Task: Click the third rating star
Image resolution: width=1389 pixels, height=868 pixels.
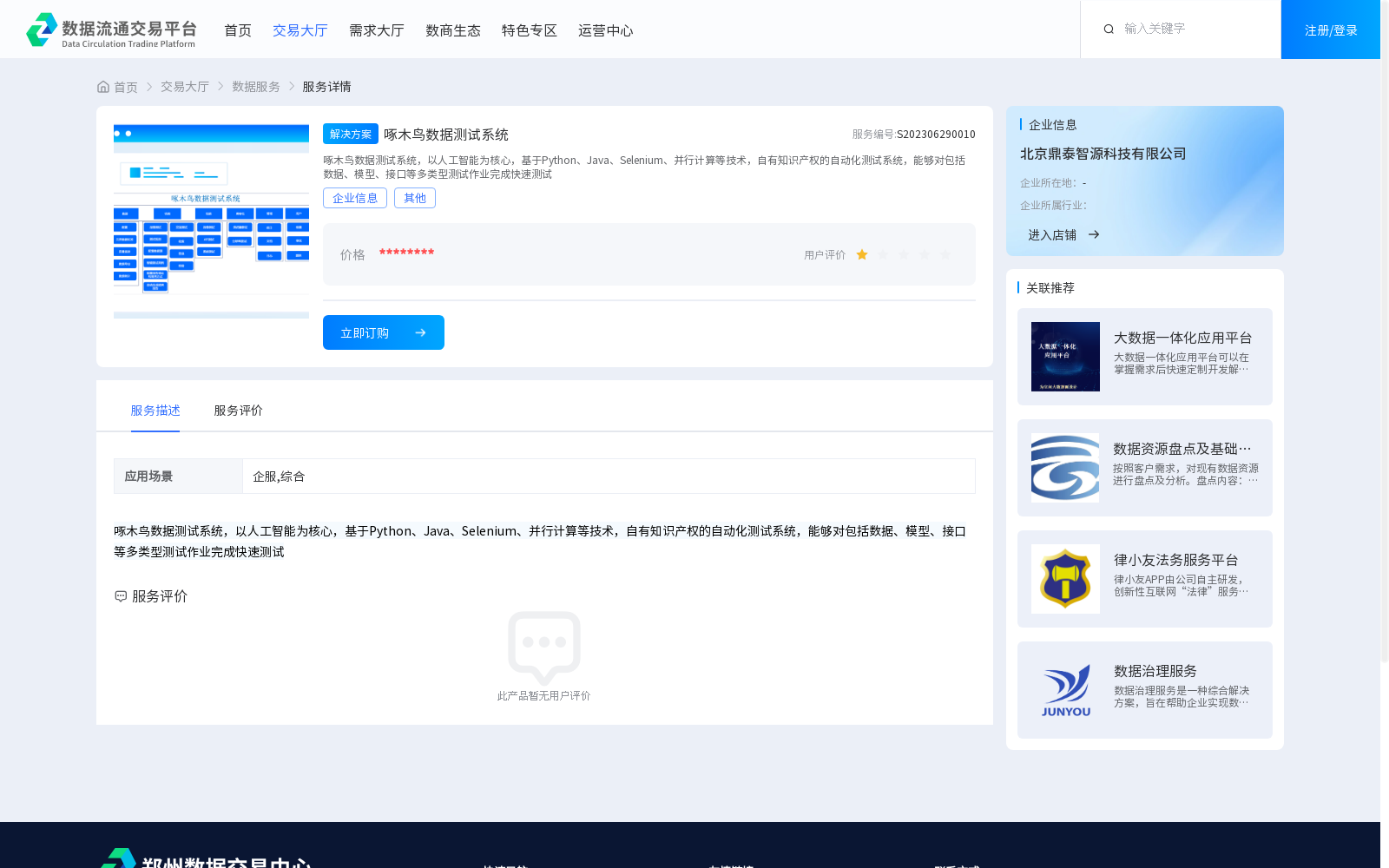Action: (x=904, y=254)
